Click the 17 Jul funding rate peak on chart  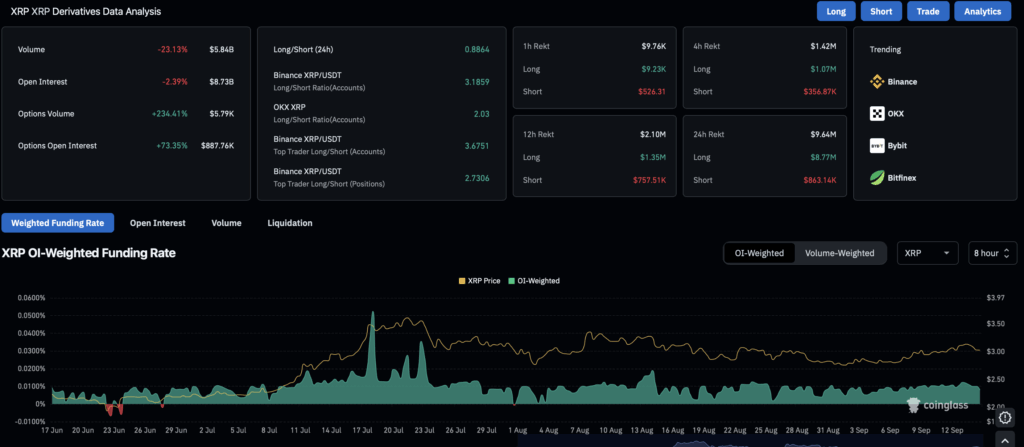pos(373,313)
